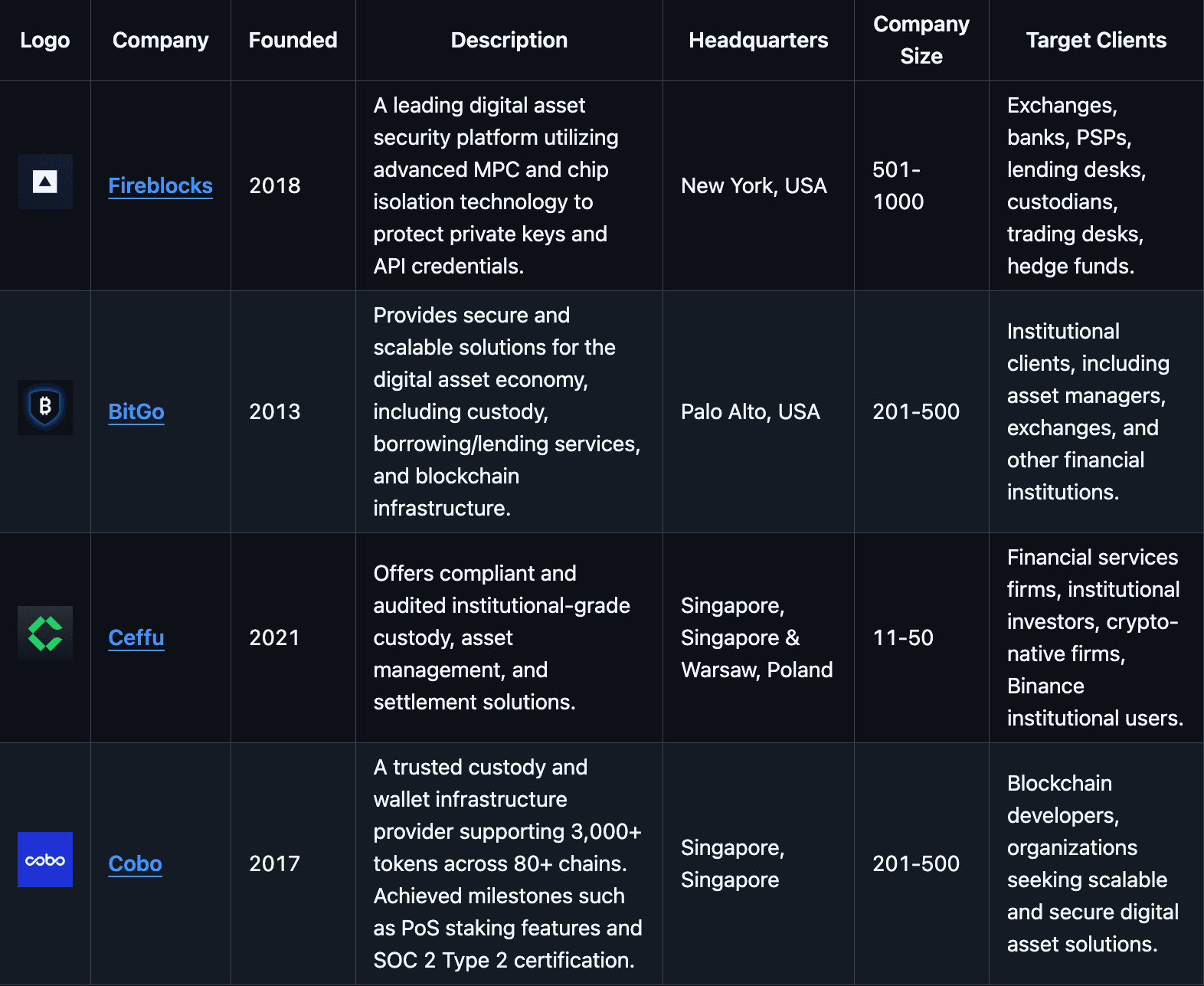Click Ceffu's 11-50 company size cell
This screenshot has height=986, width=1204.
click(x=903, y=637)
